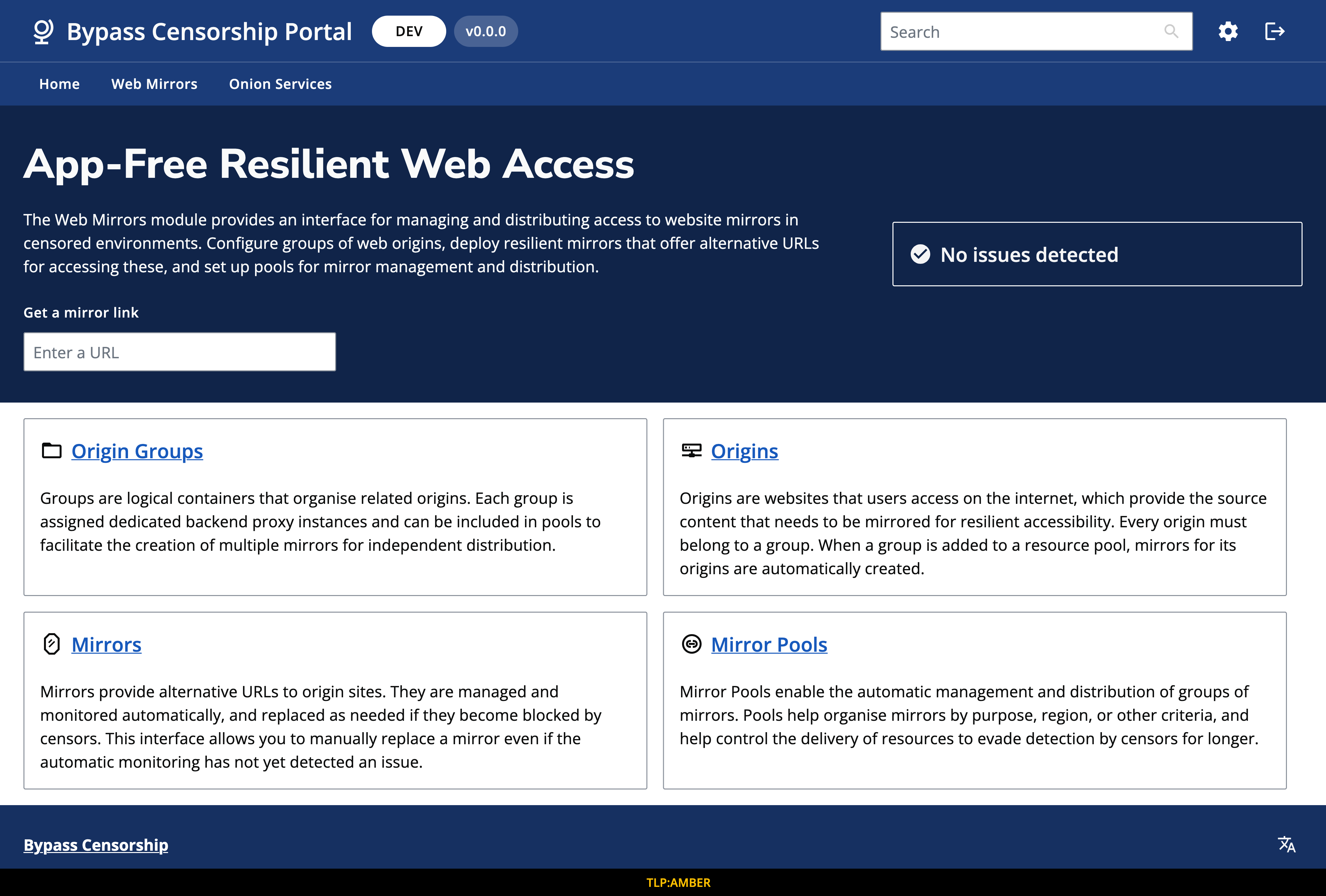This screenshot has width=1326, height=896.
Task: Open the Mirror Pools link
Action: 769,644
